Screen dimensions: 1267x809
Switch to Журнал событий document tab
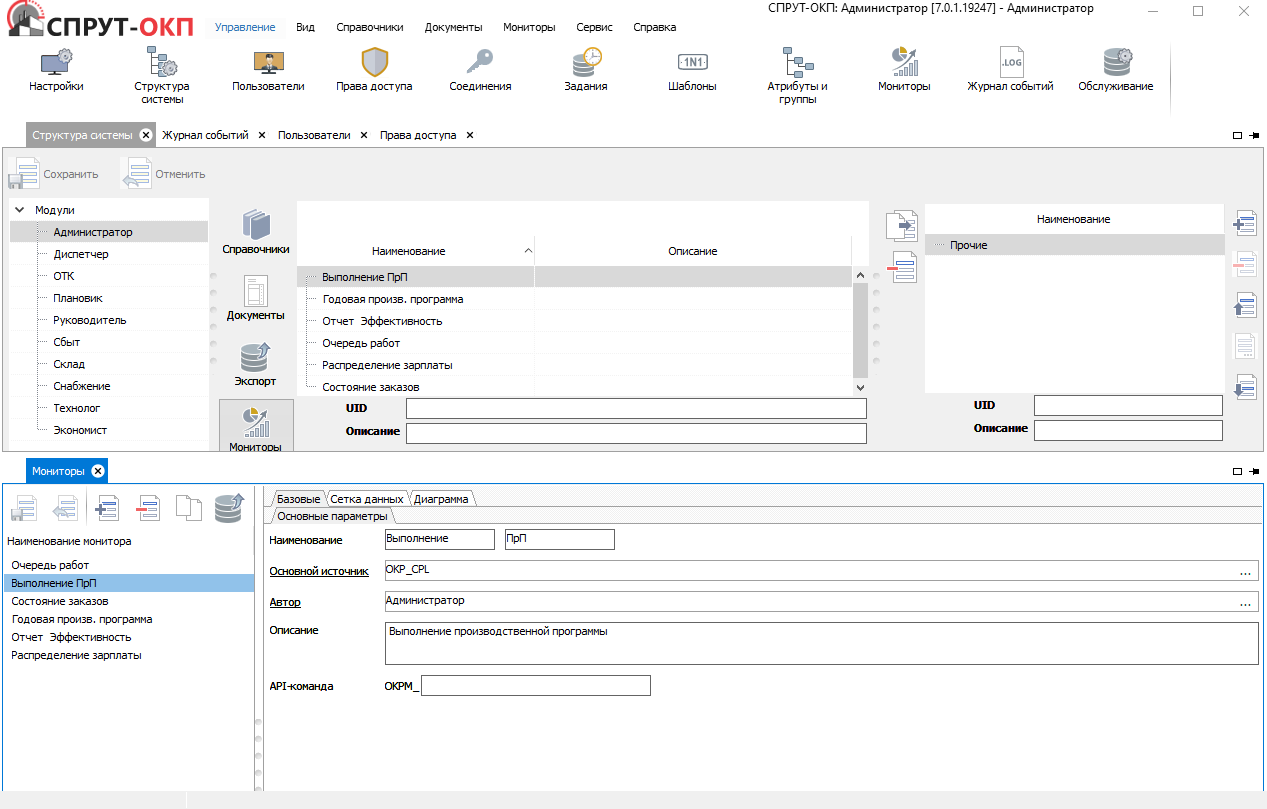(x=205, y=135)
